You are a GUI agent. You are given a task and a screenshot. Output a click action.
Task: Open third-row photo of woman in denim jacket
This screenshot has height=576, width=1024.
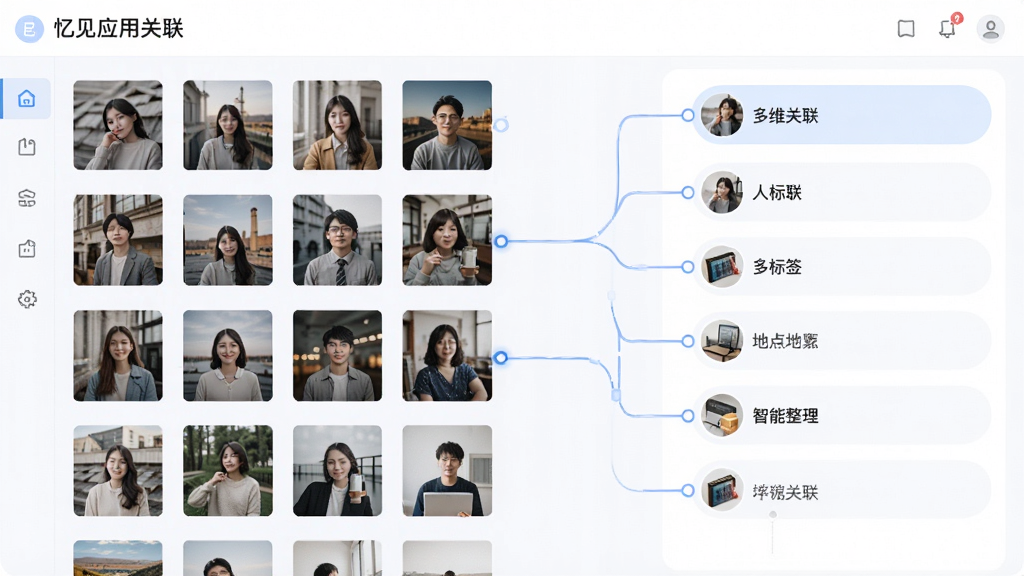click(118, 355)
